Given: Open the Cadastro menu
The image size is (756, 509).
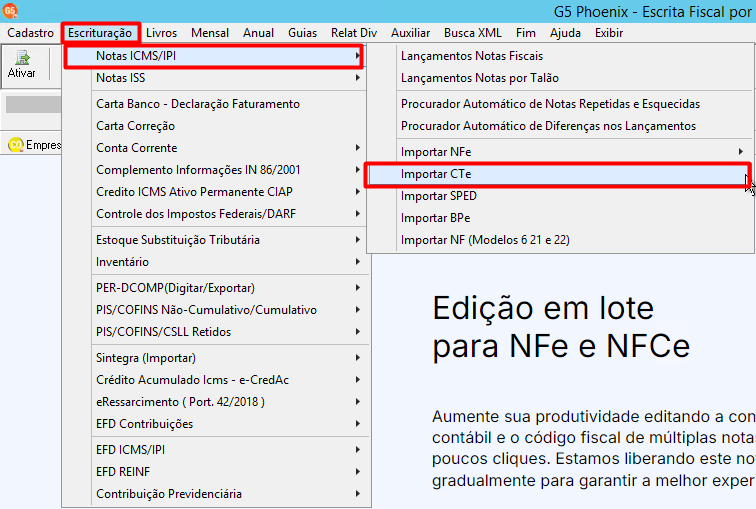Looking at the screenshot, I should pyautogui.click(x=30, y=33).
